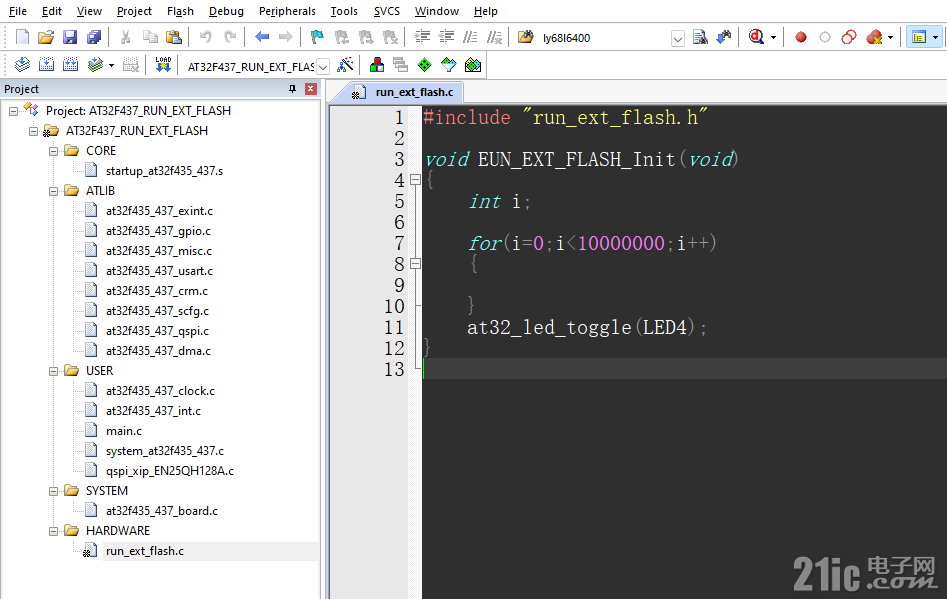The image size is (947, 599).
Task: Start or stop the debug session icon
Action: tap(756, 37)
